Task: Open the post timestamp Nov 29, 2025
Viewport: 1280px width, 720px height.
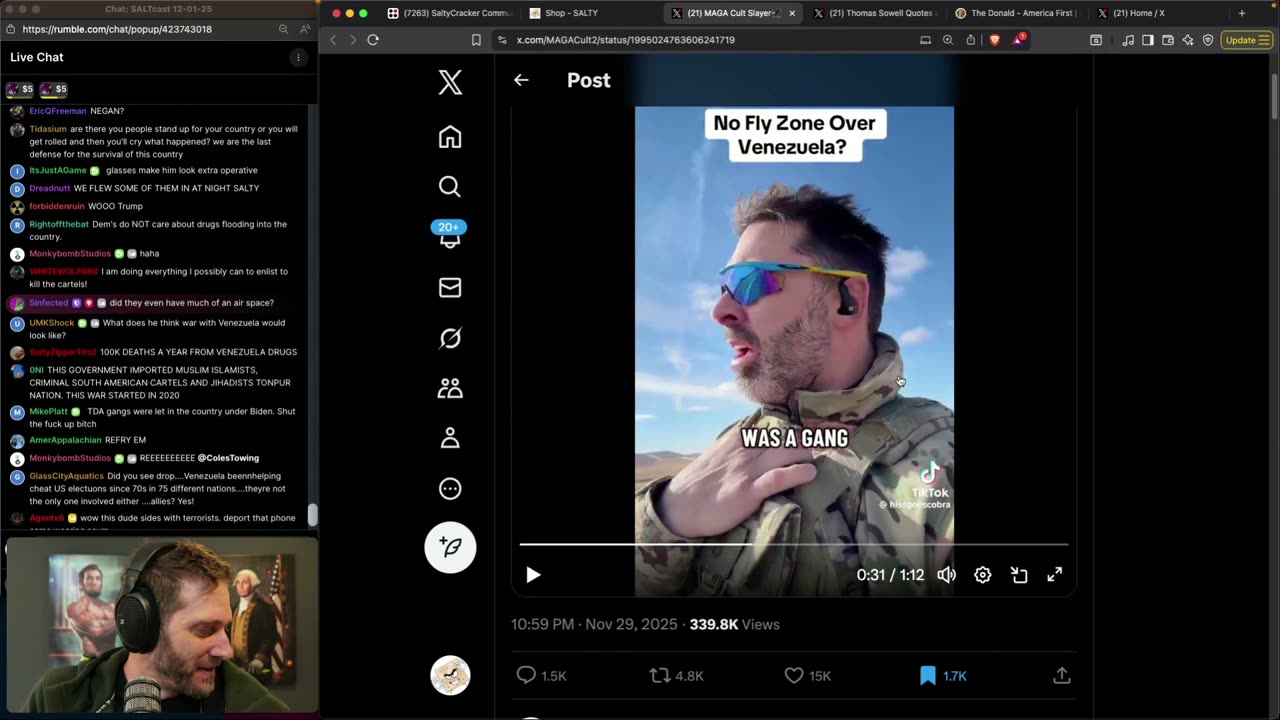Action: coord(594,624)
